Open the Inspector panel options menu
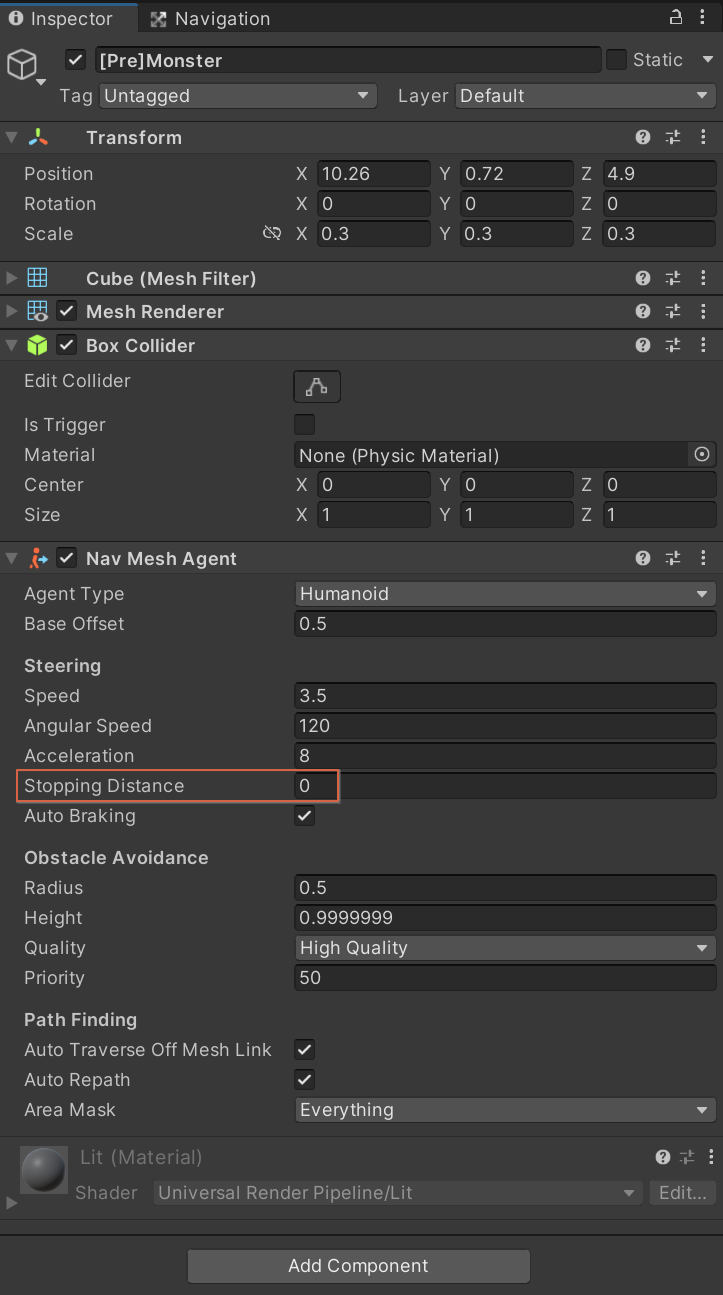The width and height of the screenshot is (723, 1295). [705, 17]
